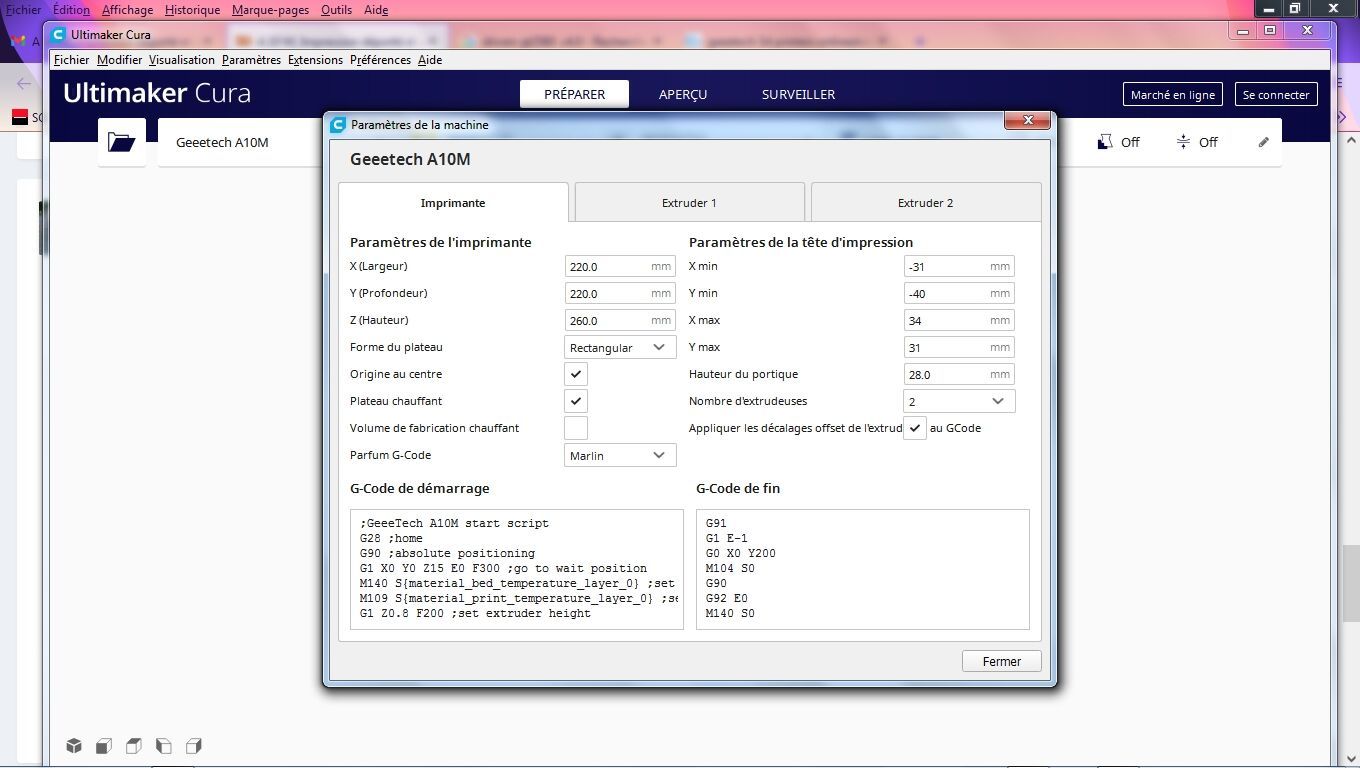1360x768 pixels.
Task: Click the Cura logo in dialog title bar
Action: tap(338, 125)
